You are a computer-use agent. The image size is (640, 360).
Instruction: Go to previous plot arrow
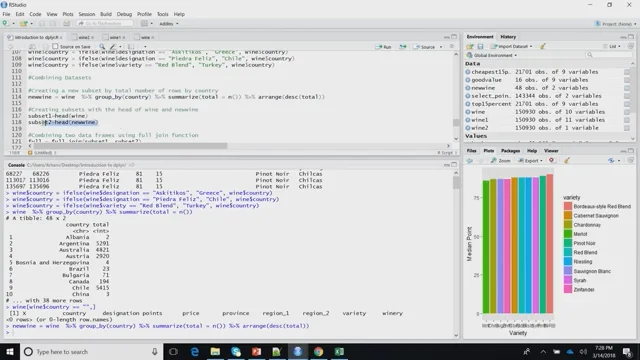point(470,160)
